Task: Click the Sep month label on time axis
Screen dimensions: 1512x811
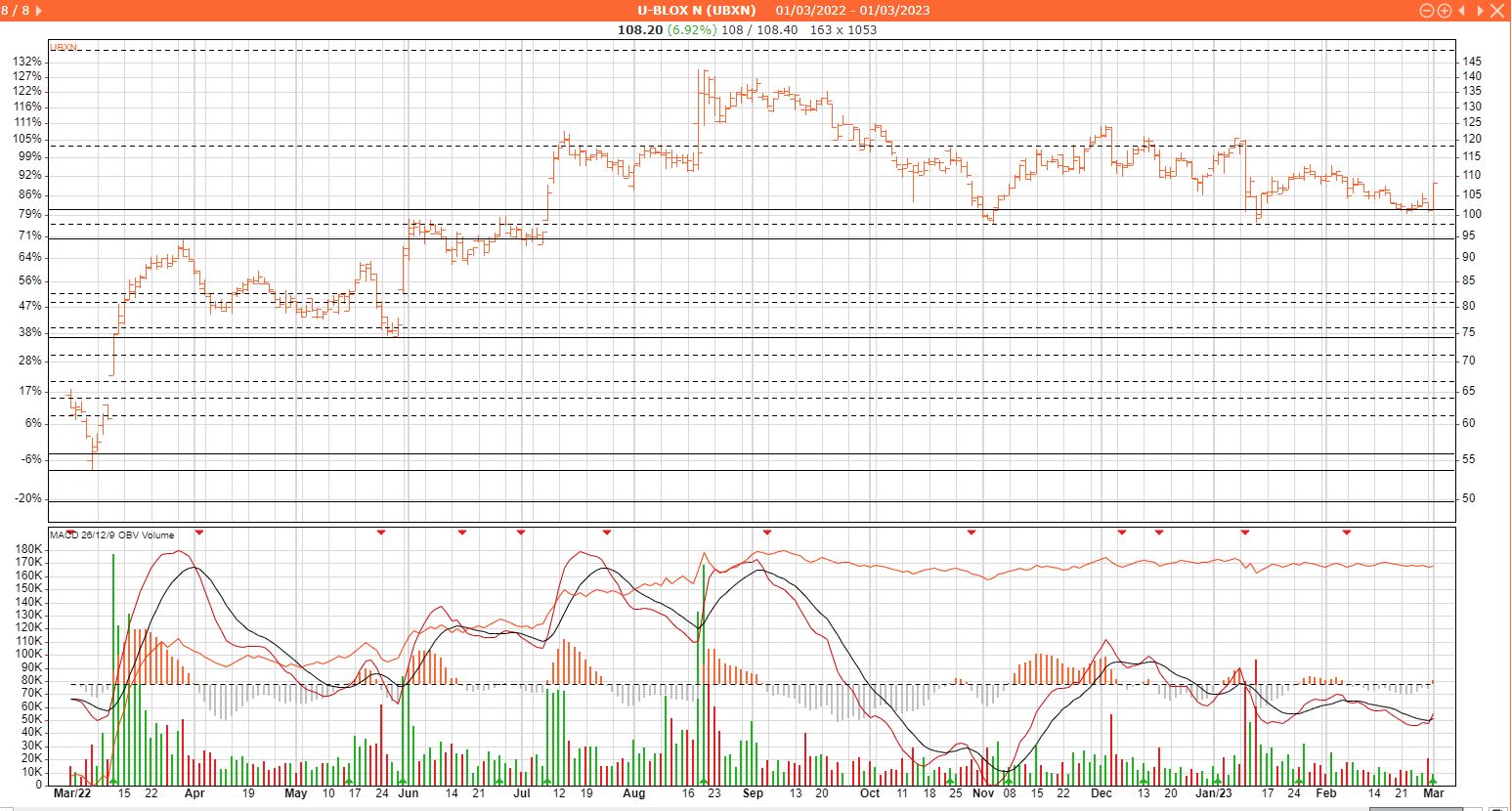Action: [753, 793]
